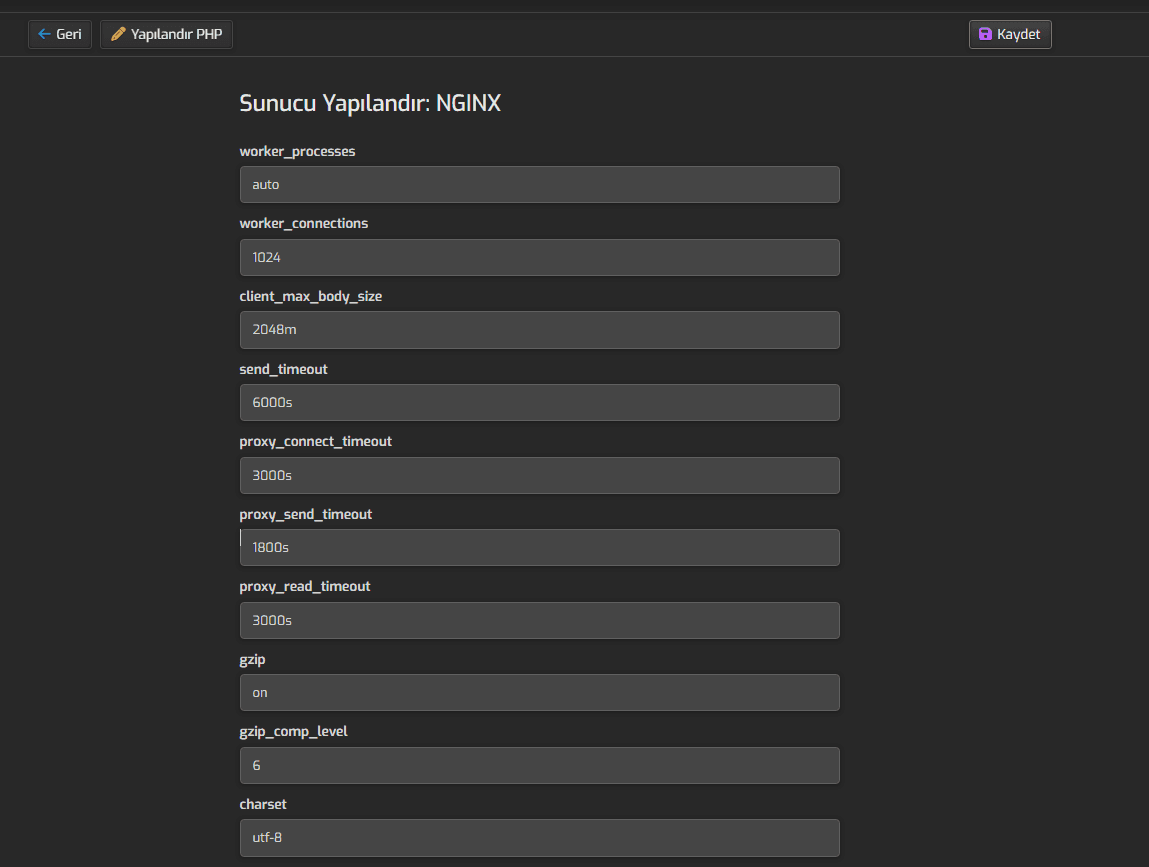Click the worker_connections field showing 1024
Image resolution: width=1149 pixels, height=867 pixels.
539,257
